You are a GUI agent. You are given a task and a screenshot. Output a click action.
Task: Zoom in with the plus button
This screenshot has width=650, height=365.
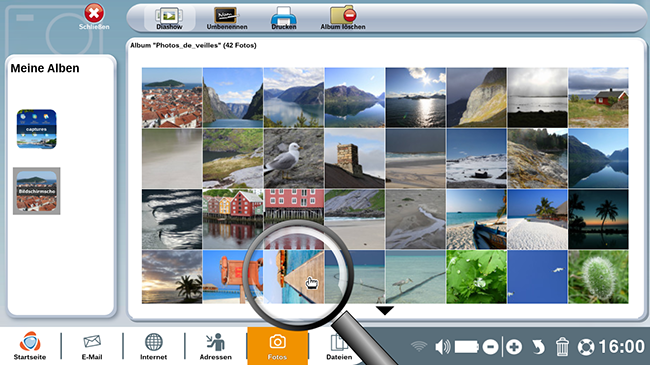pyautogui.click(x=514, y=347)
